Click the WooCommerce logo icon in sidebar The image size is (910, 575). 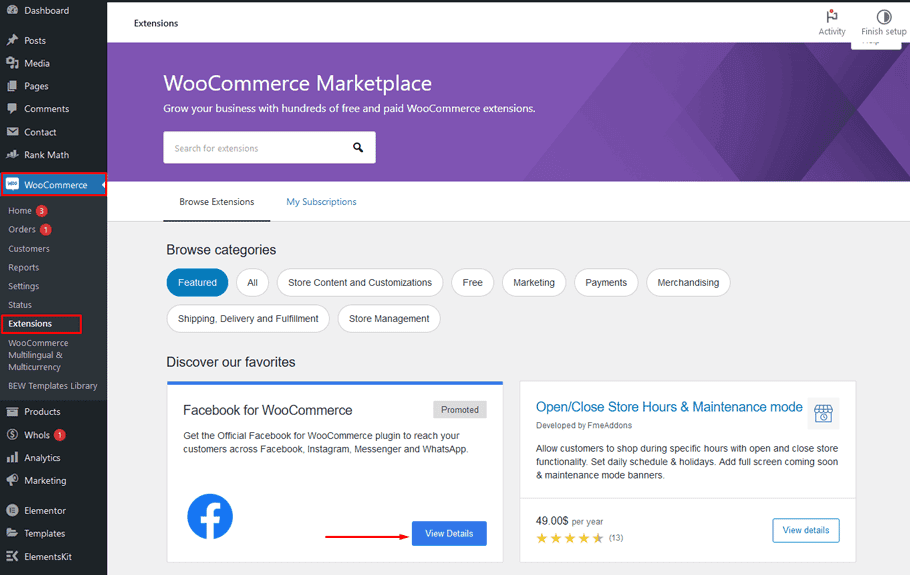pyautogui.click(x=12, y=185)
